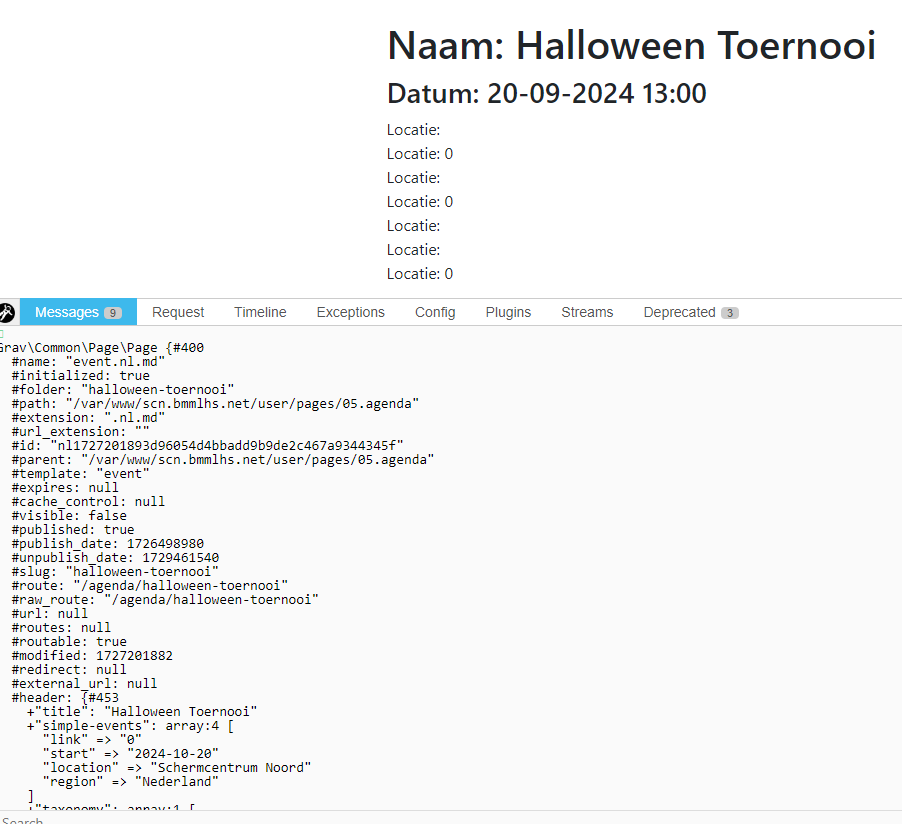Click the #raw_route line
This screenshot has height=824, width=902.
(165, 600)
